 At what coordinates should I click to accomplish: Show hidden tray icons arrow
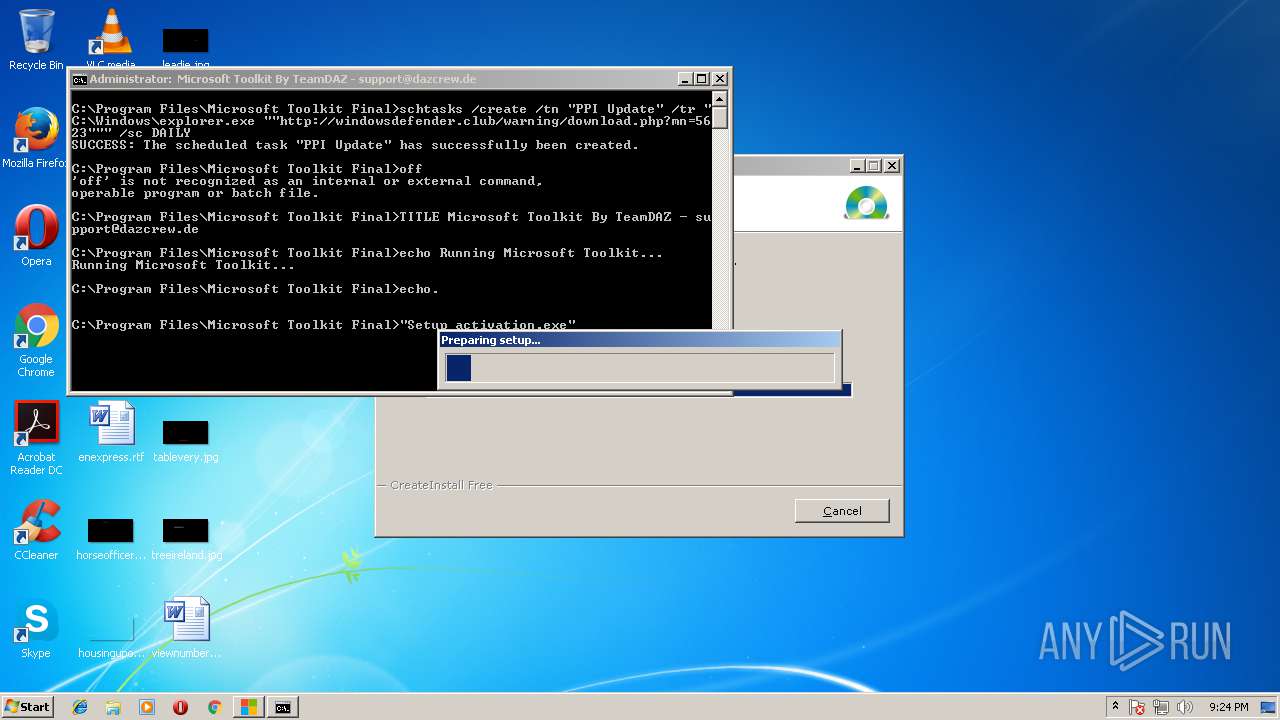1115,706
